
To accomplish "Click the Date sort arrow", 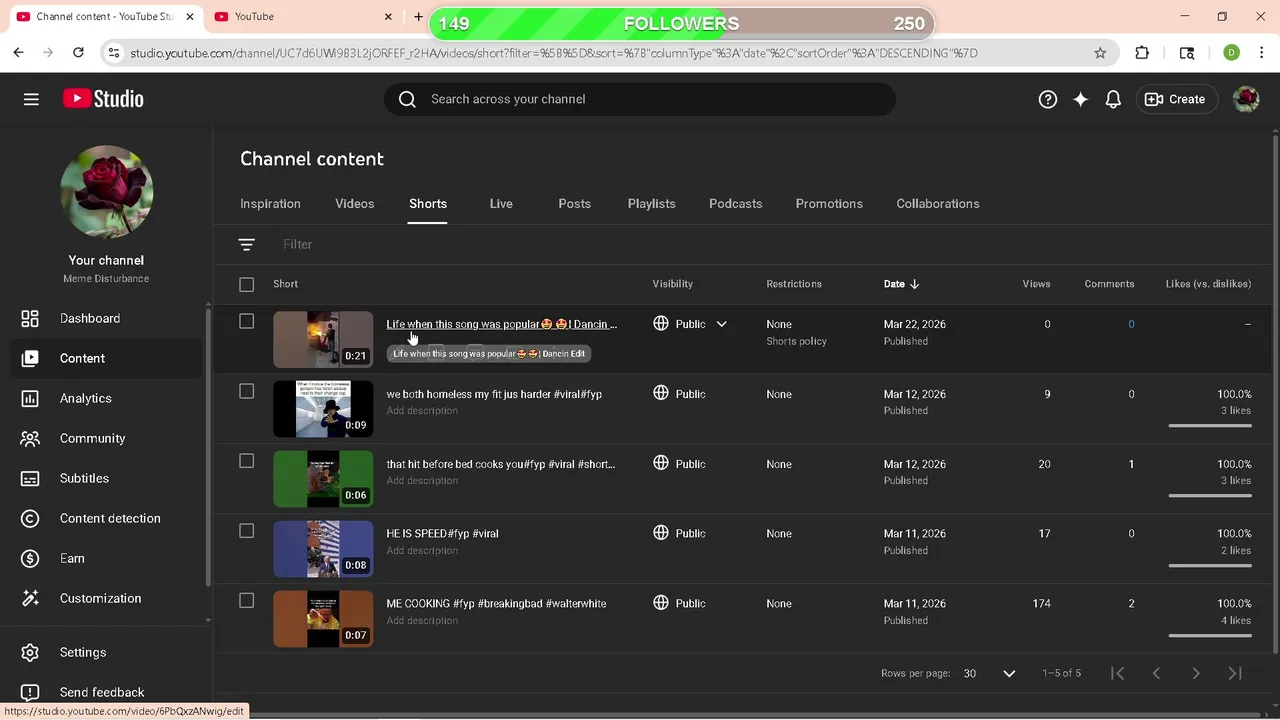I will click(914, 284).
